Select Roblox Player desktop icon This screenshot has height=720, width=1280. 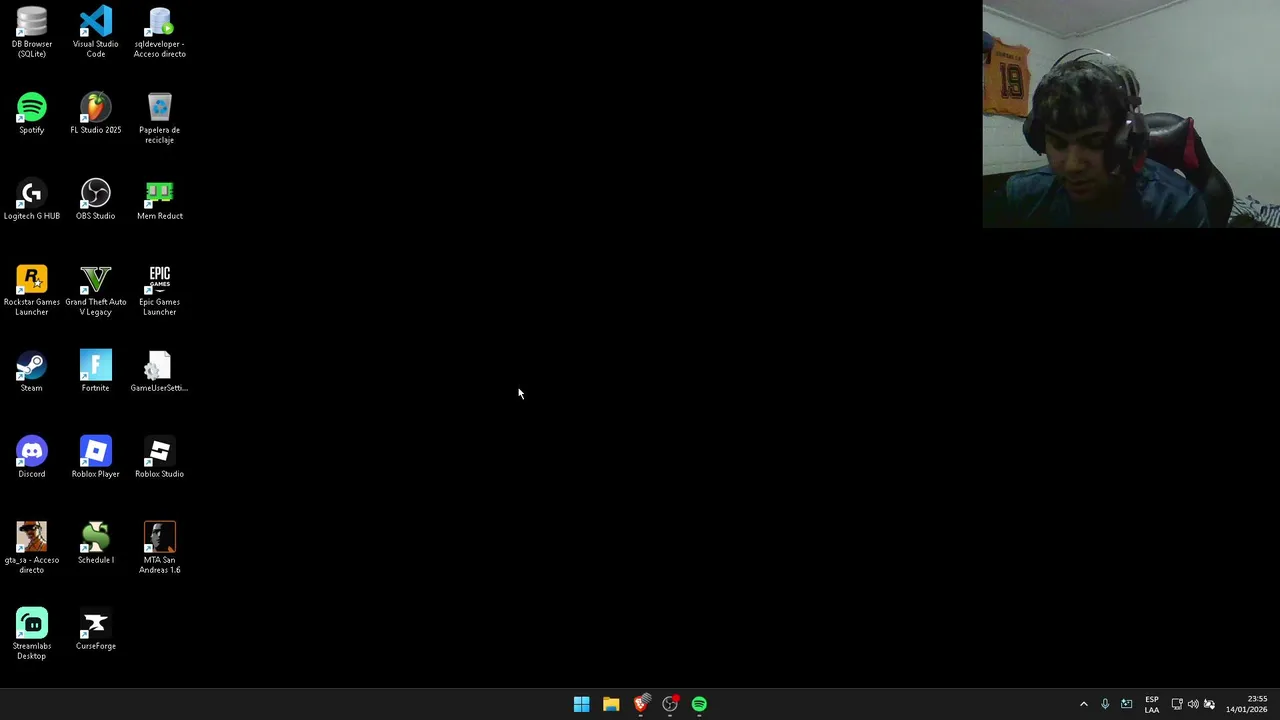(x=96, y=458)
